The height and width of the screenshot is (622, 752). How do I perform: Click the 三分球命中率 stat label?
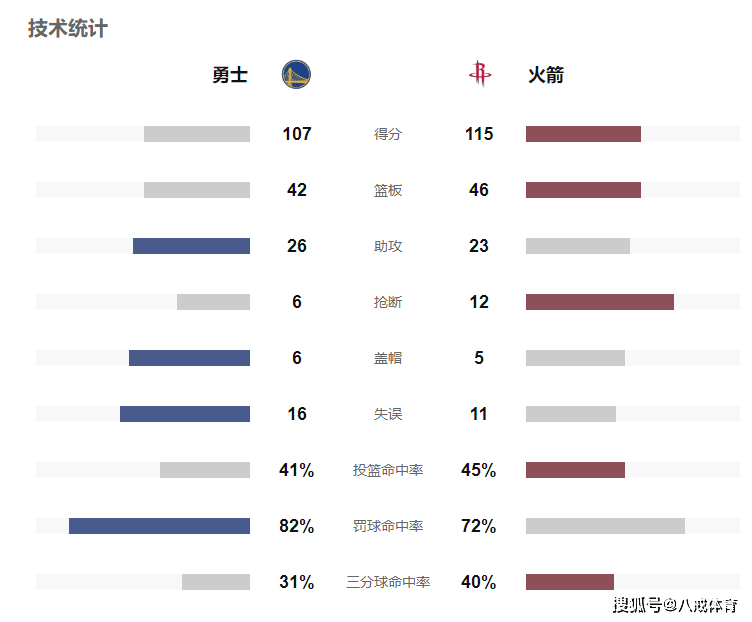coord(388,582)
